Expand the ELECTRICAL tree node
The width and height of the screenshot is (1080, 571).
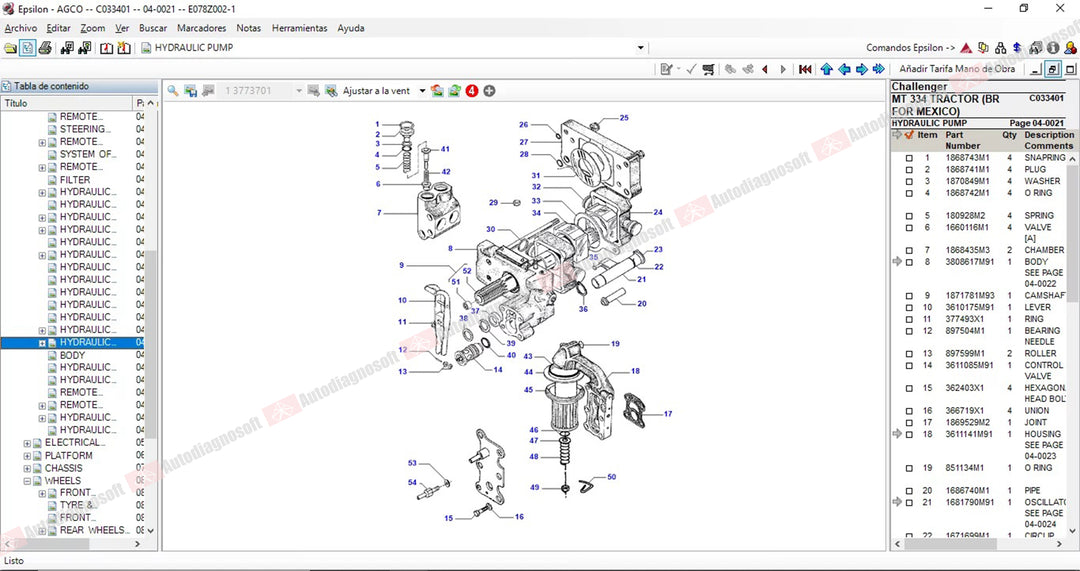coord(28,443)
